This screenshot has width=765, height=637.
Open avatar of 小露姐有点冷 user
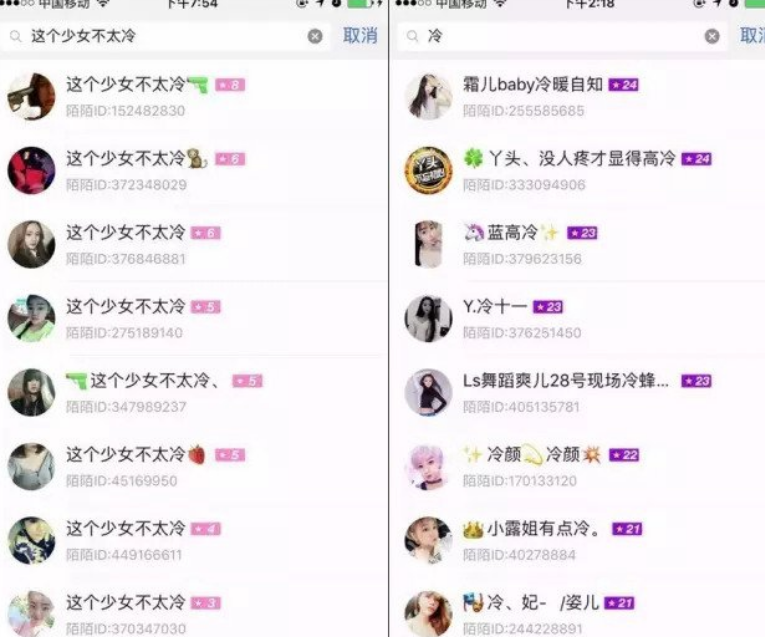[428, 540]
